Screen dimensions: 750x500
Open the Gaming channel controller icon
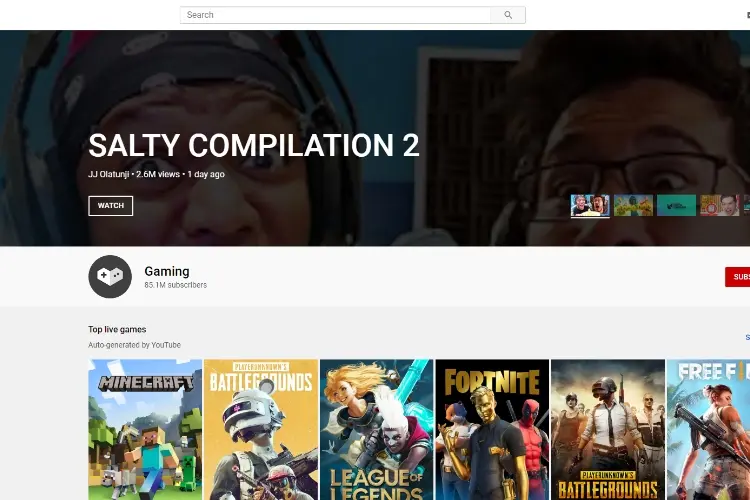pyautogui.click(x=110, y=277)
